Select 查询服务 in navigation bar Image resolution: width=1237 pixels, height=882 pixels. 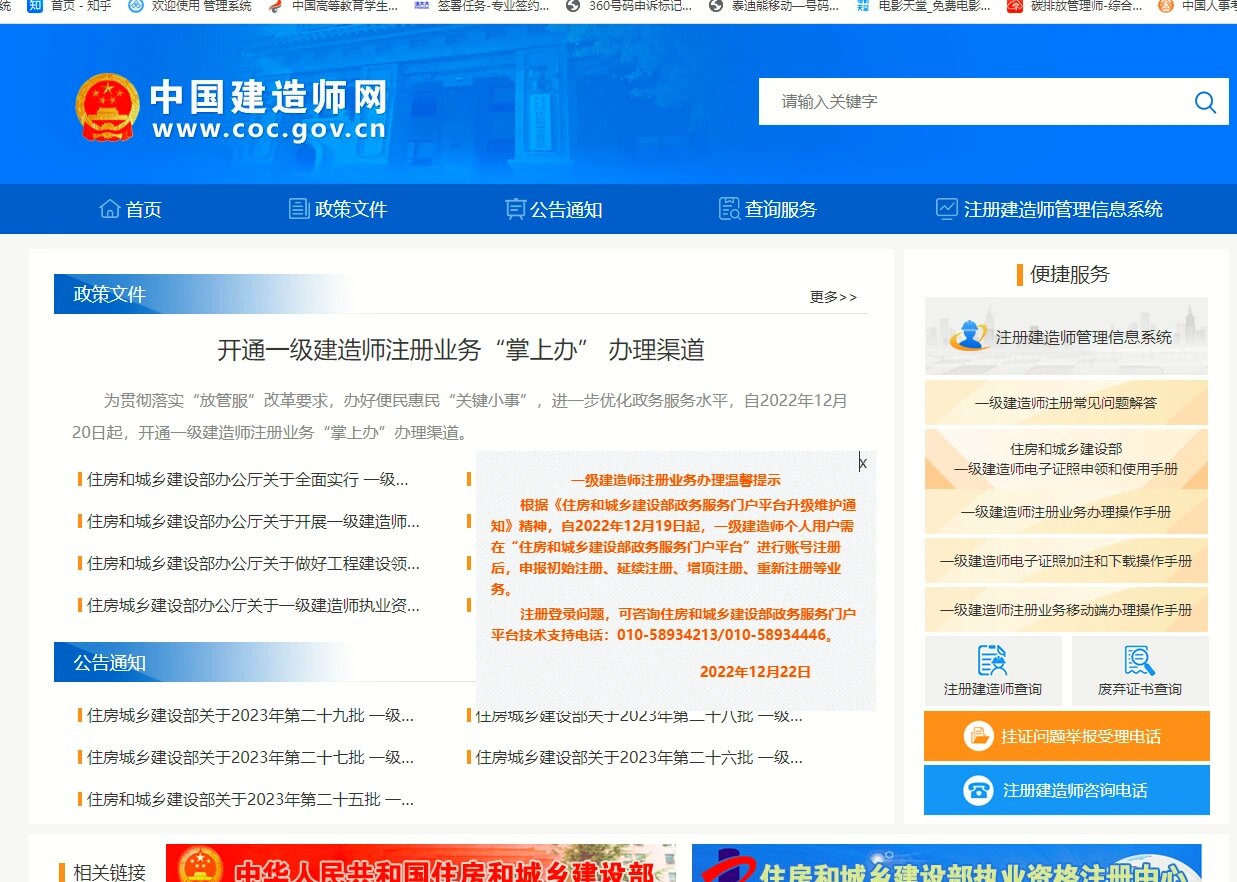click(x=768, y=209)
